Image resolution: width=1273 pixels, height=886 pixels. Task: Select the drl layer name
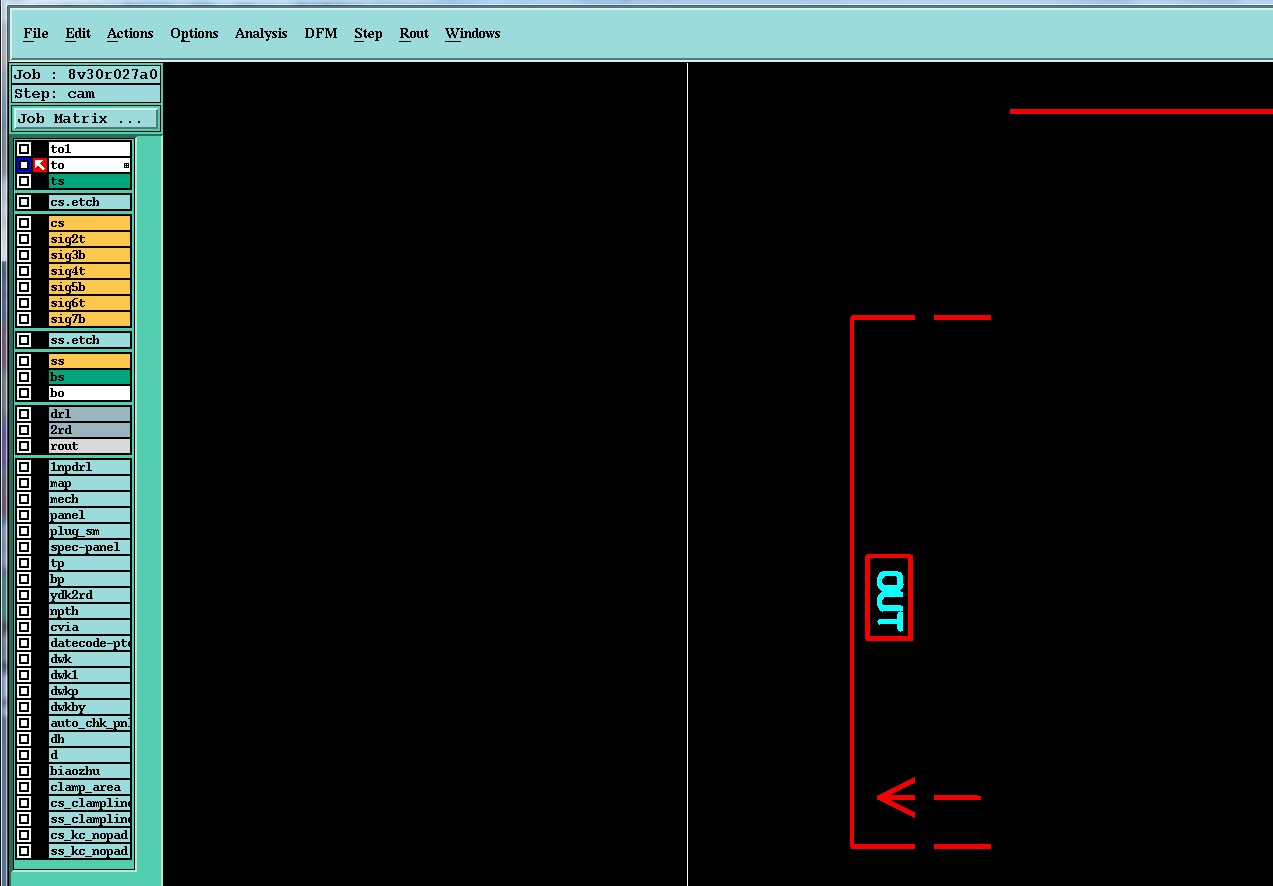pyautogui.click(x=90, y=414)
